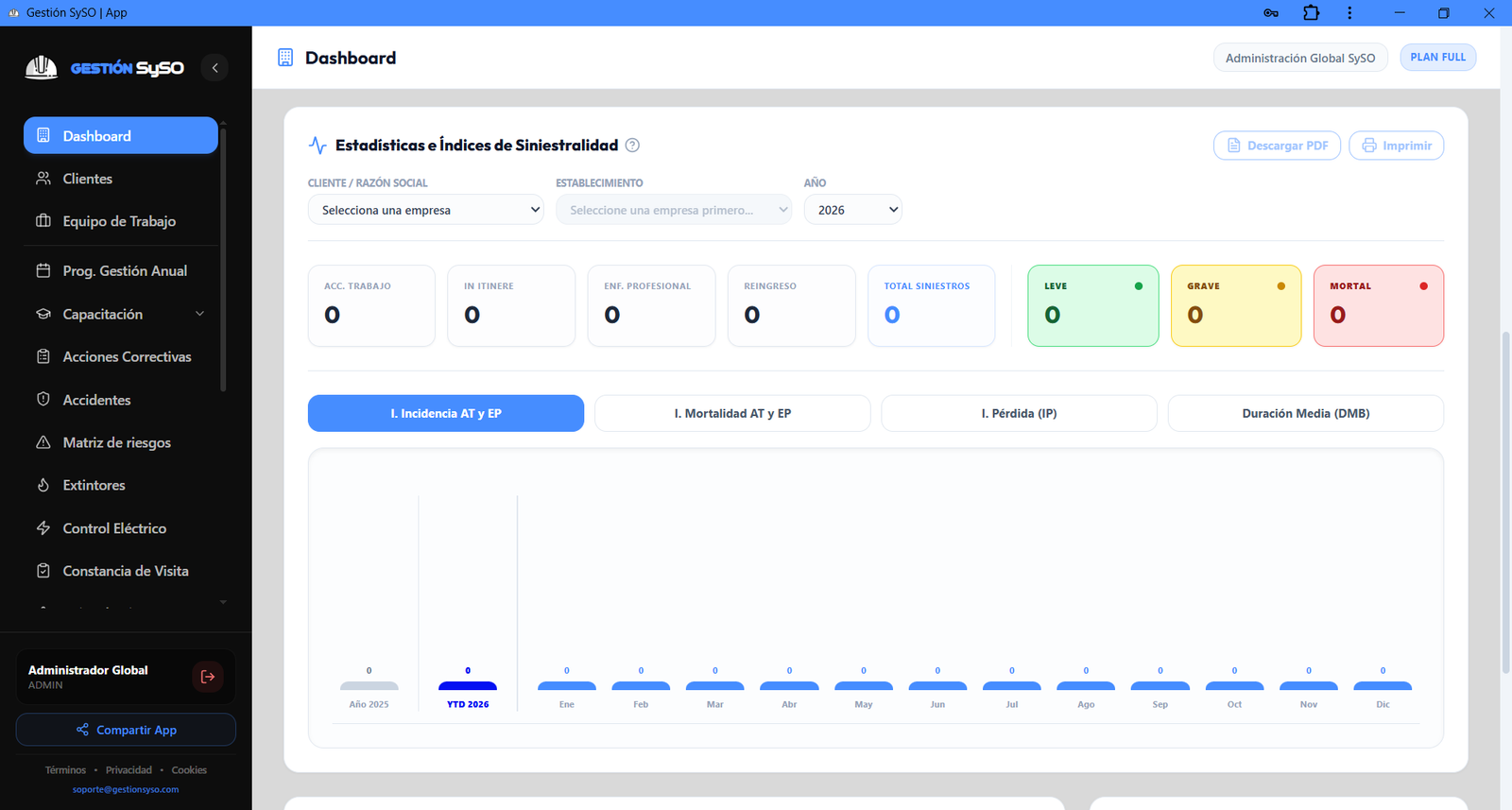Click the Administrador Global user name
Screen dimensions: 1512x810
pos(88,670)
